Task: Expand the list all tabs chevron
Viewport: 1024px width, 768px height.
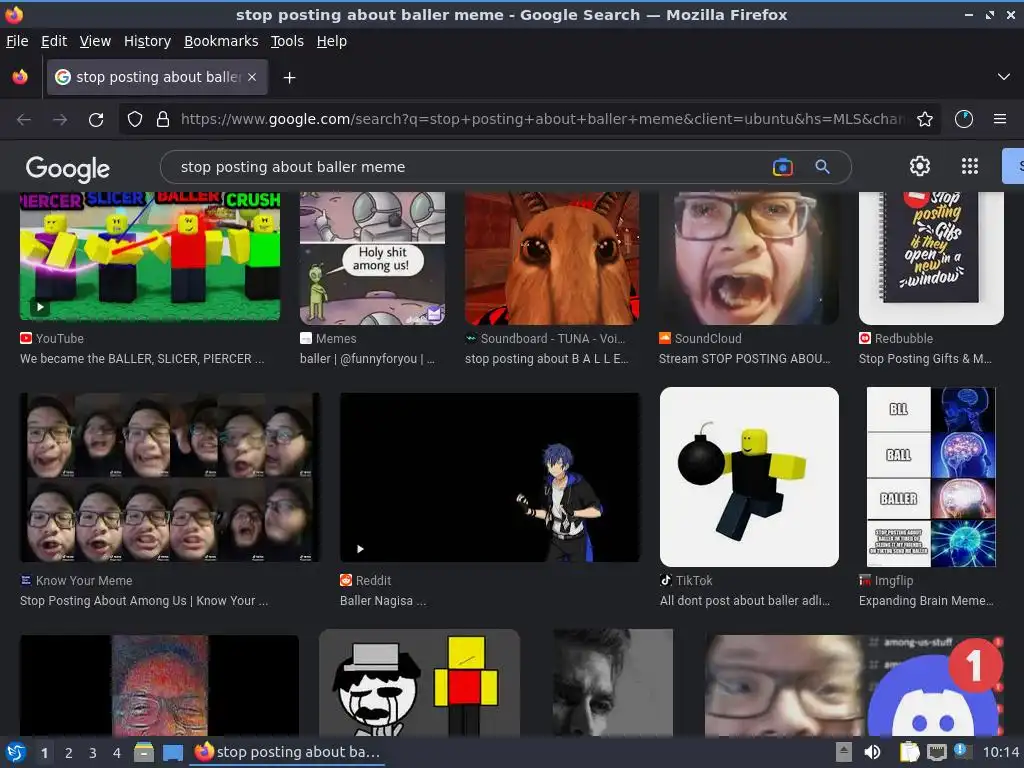Action: pyautogui.click(x=1003, y=77)
